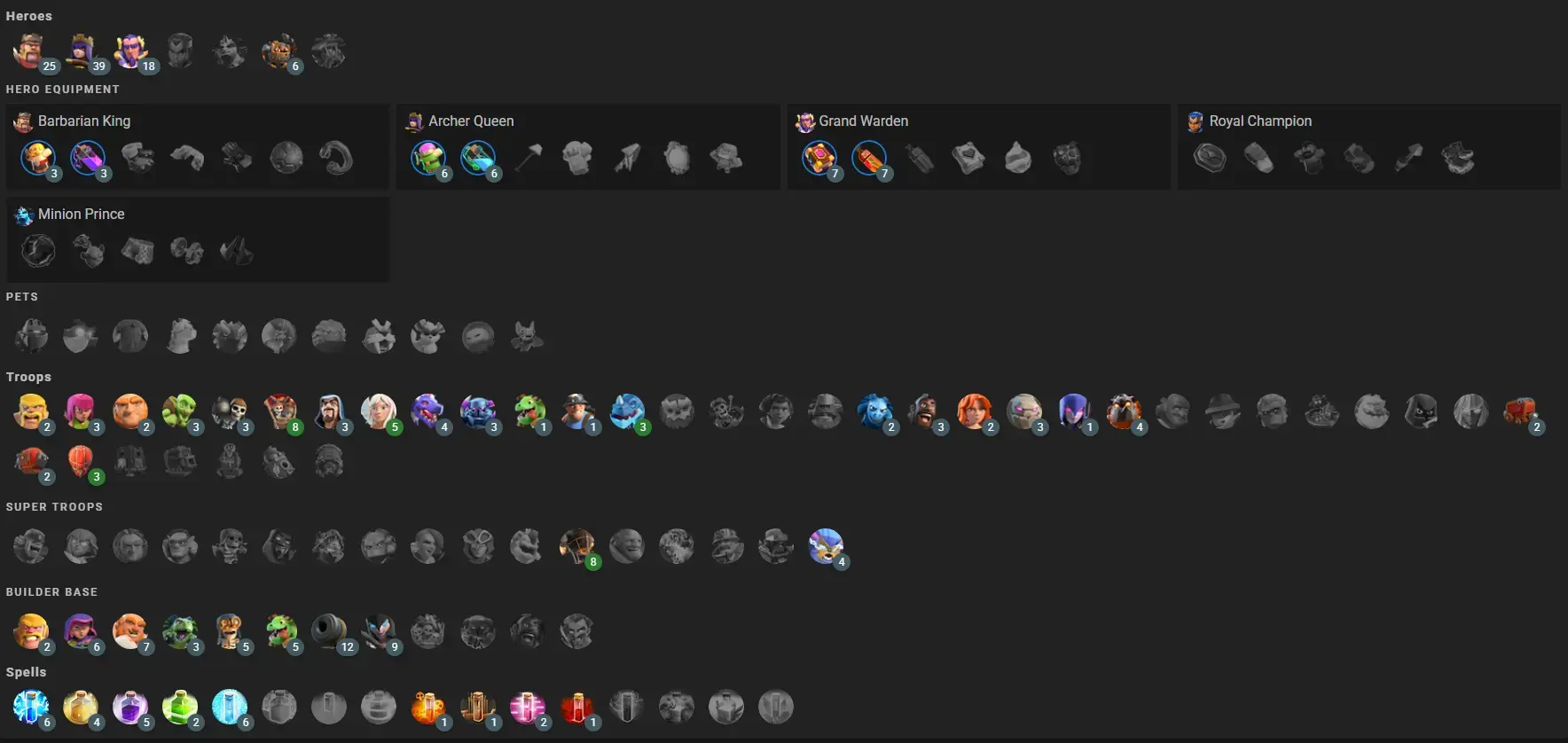Click the Balloon troop icon level 8
The width and height of the screenshot is (1568, 743).
[279, 411]
